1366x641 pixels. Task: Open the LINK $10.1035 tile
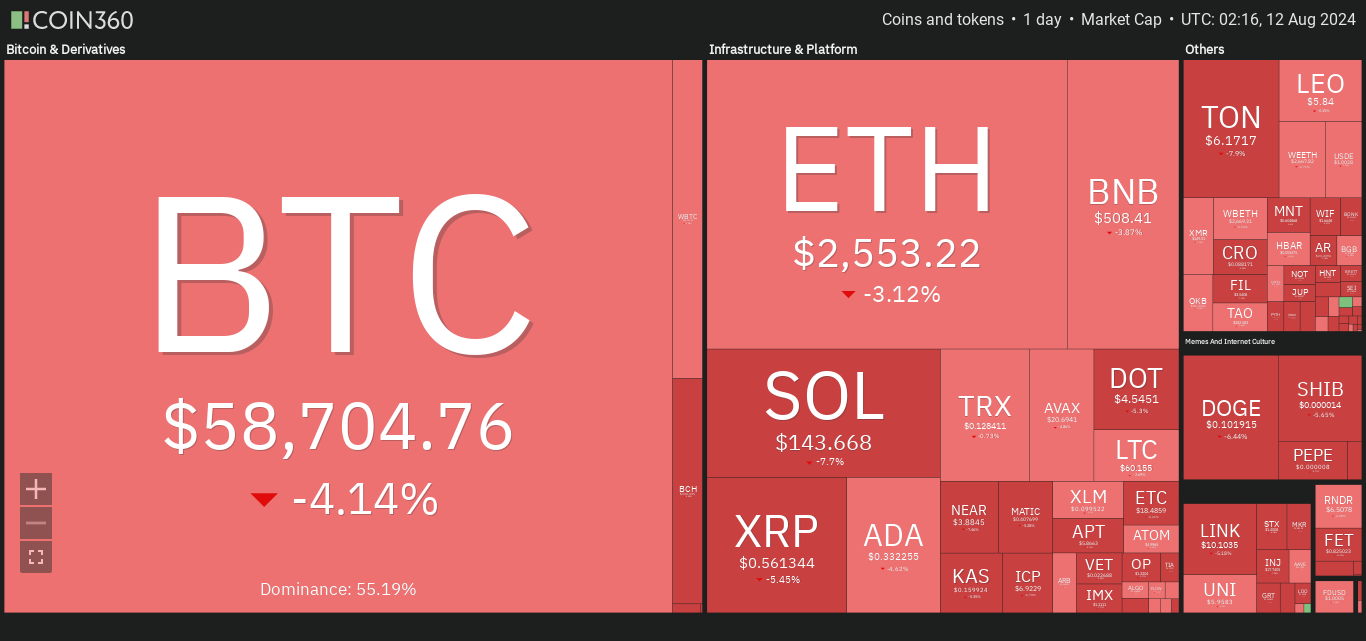coord(1219,538)
